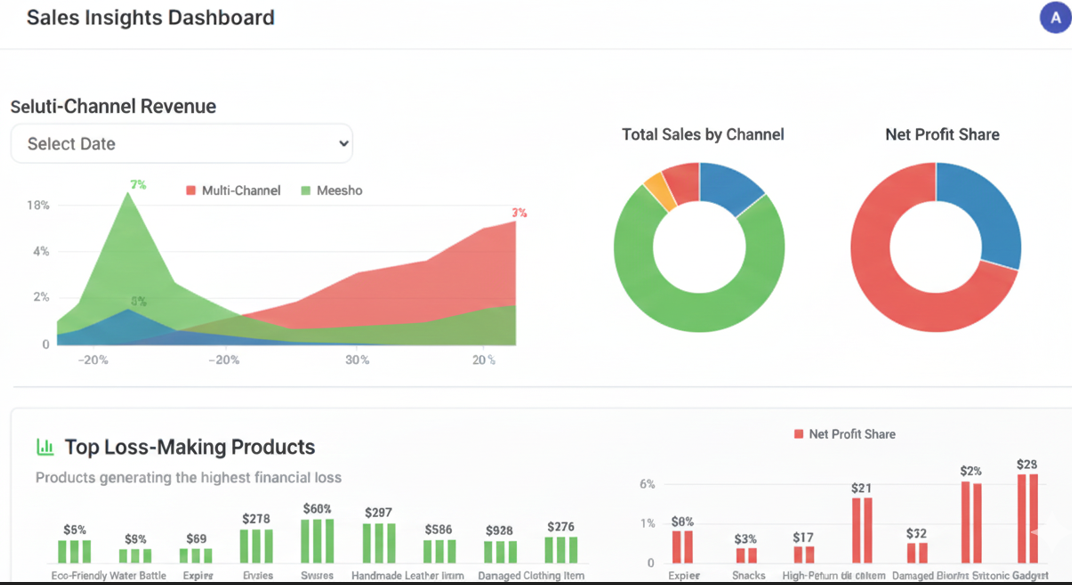
Task: Toggle the Net Profit Share bar legend
Action: click(799, 434)
